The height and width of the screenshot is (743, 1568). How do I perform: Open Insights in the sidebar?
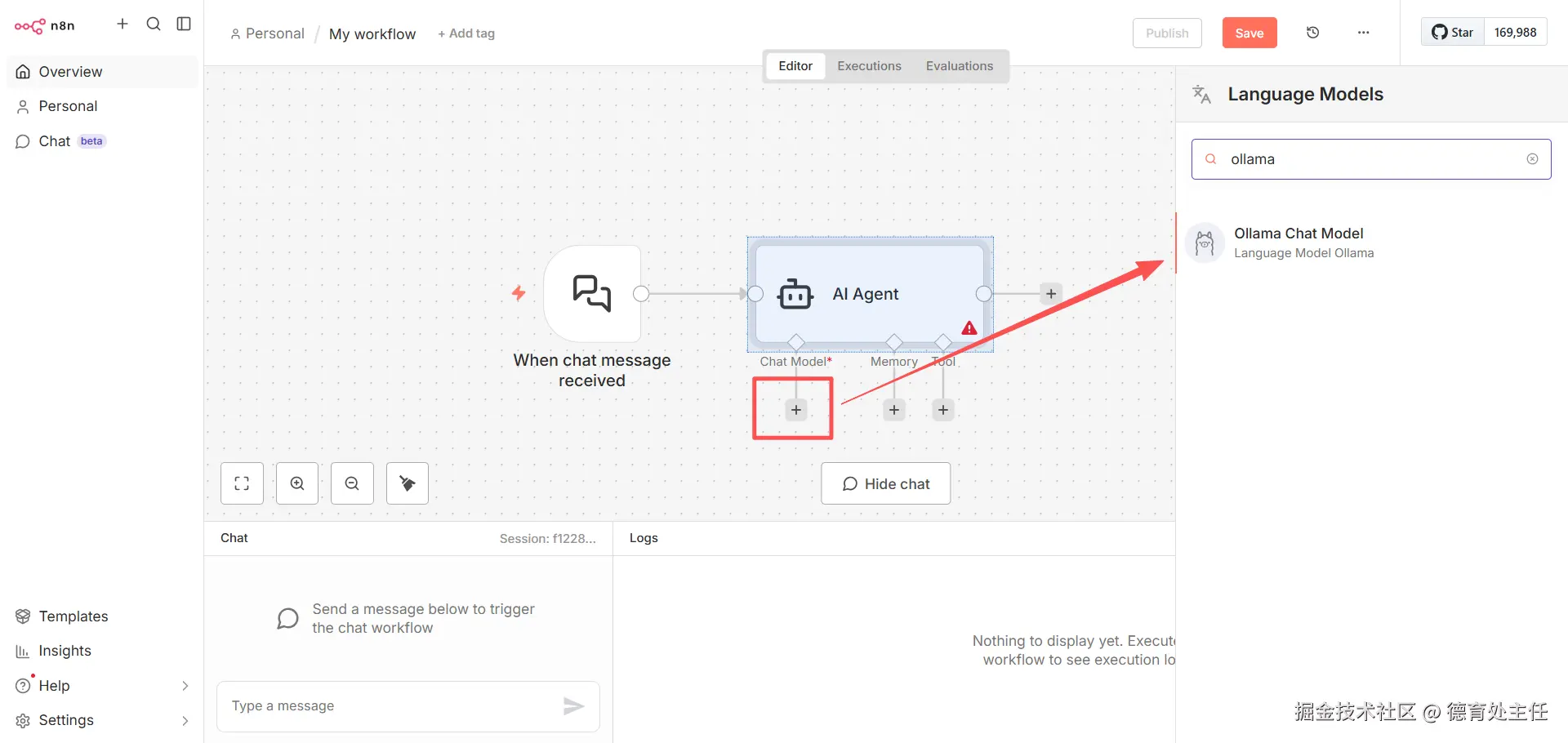[102, 651]
